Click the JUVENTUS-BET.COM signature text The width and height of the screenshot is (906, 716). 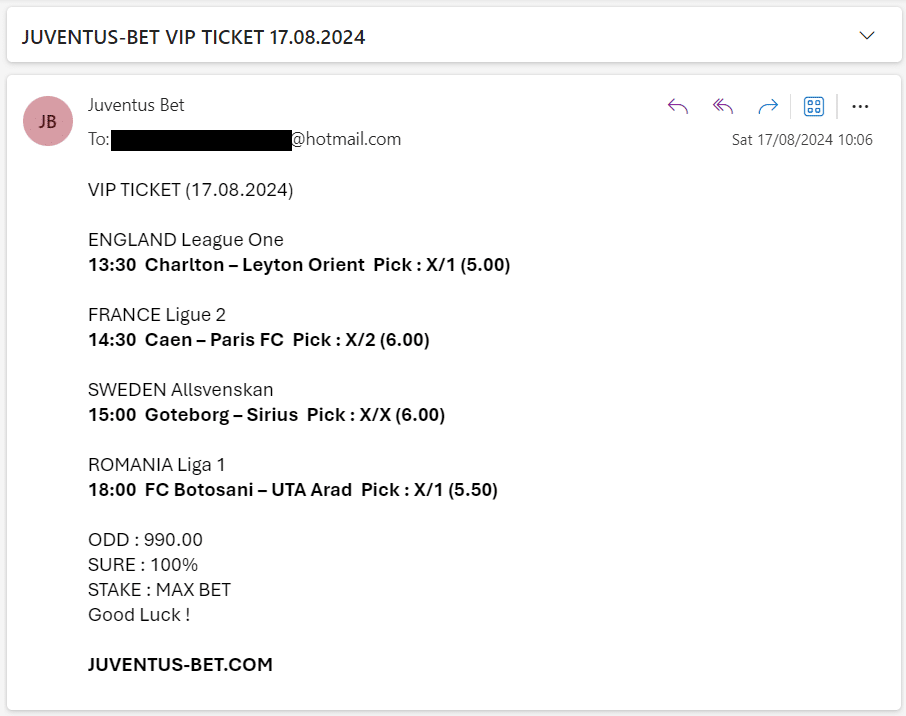[x=180, y=665]
